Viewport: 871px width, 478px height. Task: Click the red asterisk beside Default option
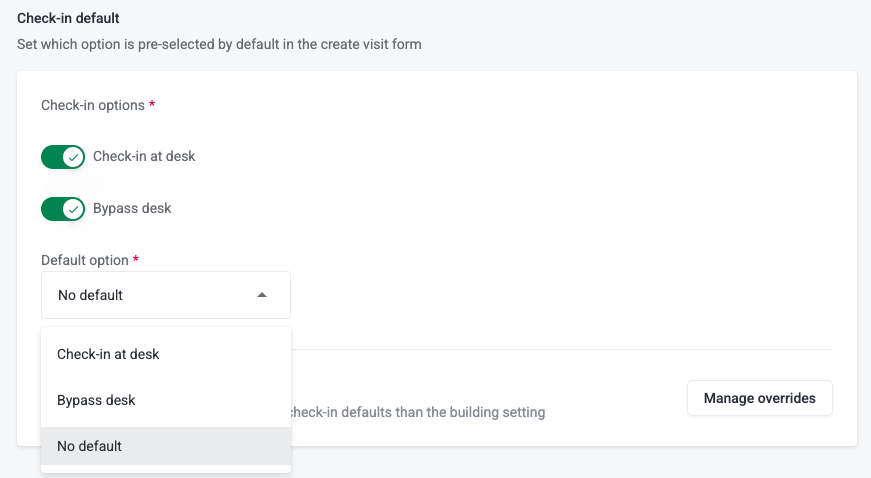[136, 260]
